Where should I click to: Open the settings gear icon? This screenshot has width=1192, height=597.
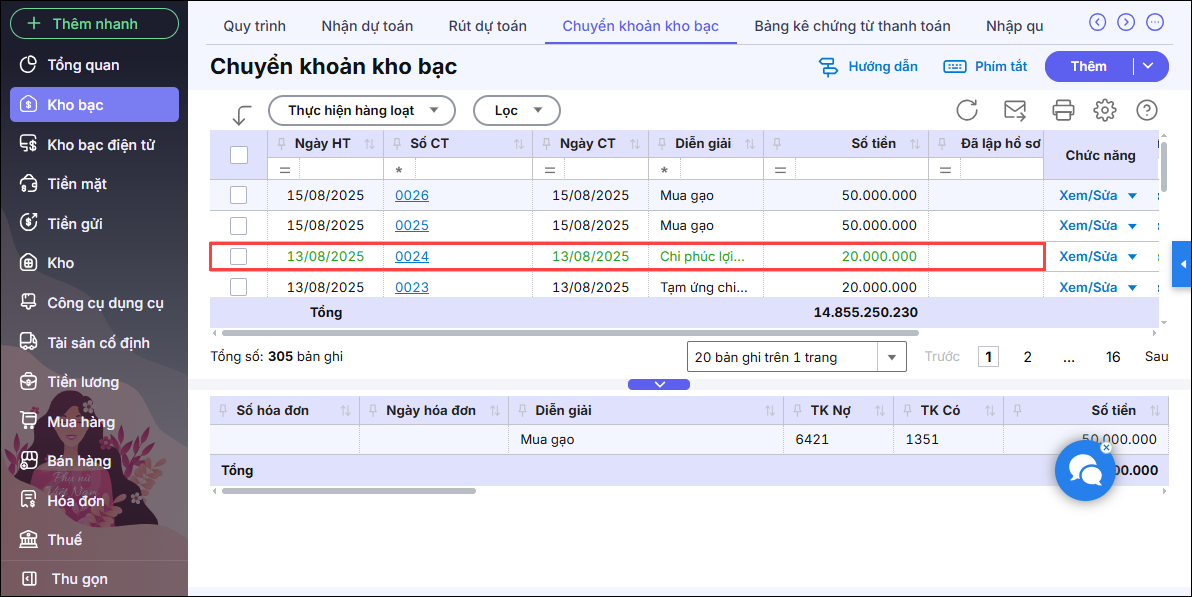(1105, 110)
